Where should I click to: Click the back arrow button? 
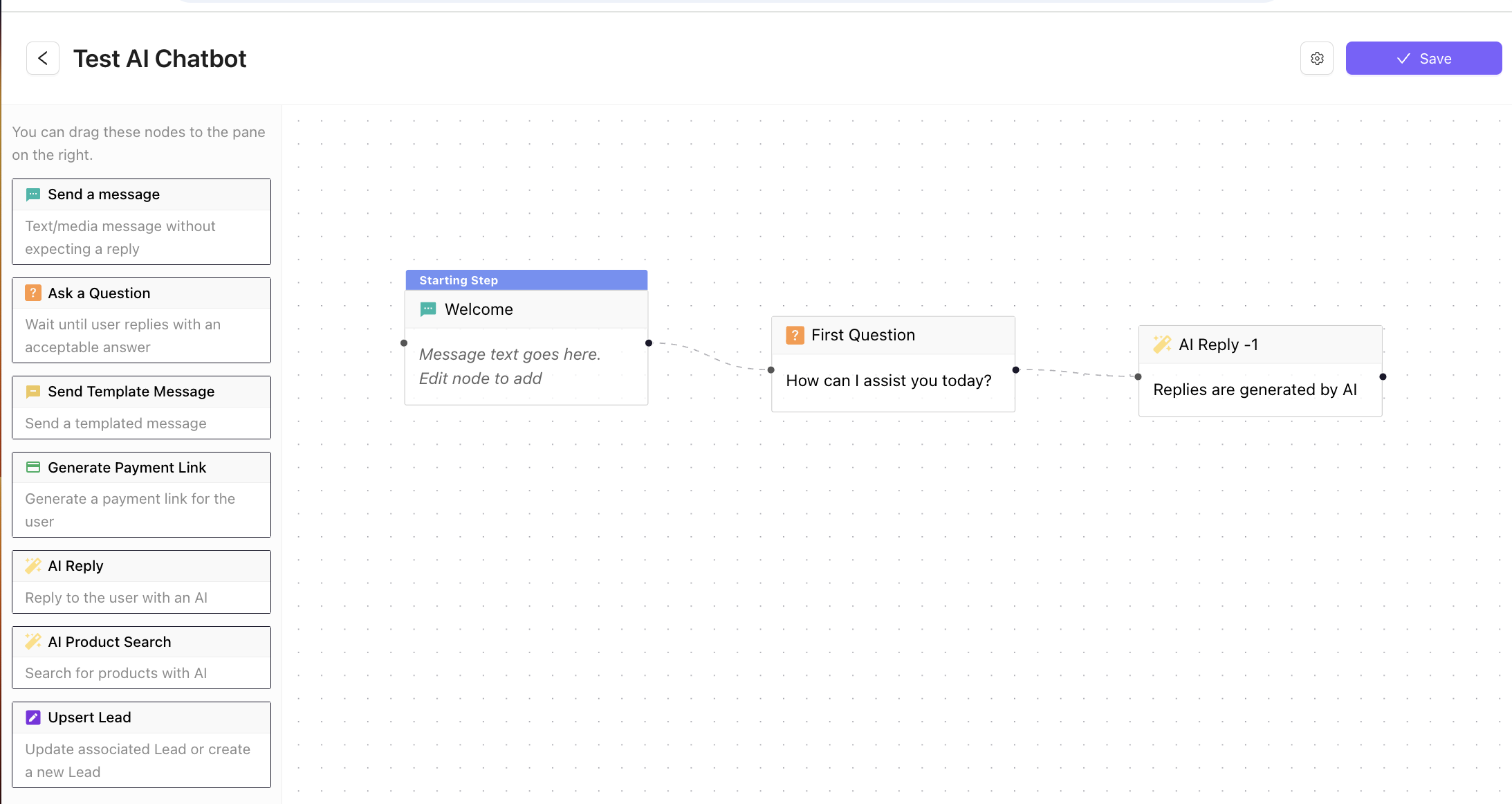pos(43,58)
